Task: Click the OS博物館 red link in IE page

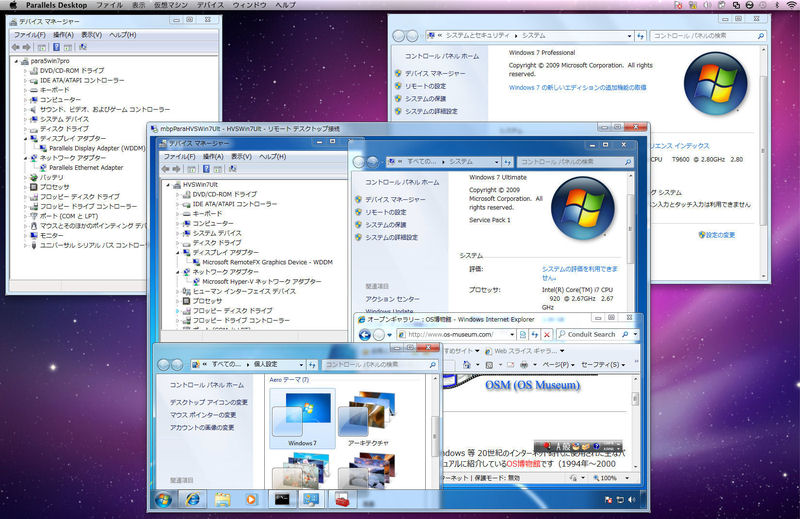Action: coord(524,464)
